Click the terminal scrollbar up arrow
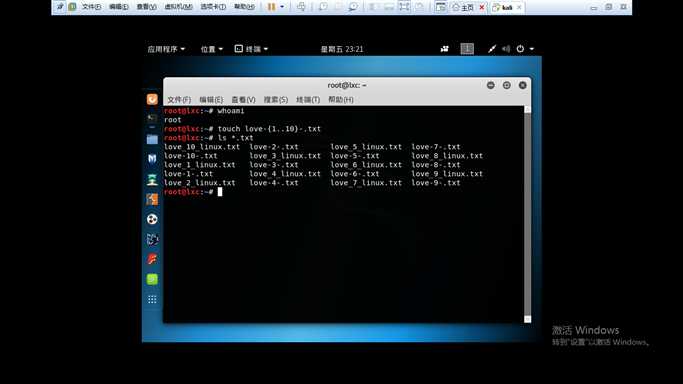The height and width of the screenshot is (384, 683). 527,109
